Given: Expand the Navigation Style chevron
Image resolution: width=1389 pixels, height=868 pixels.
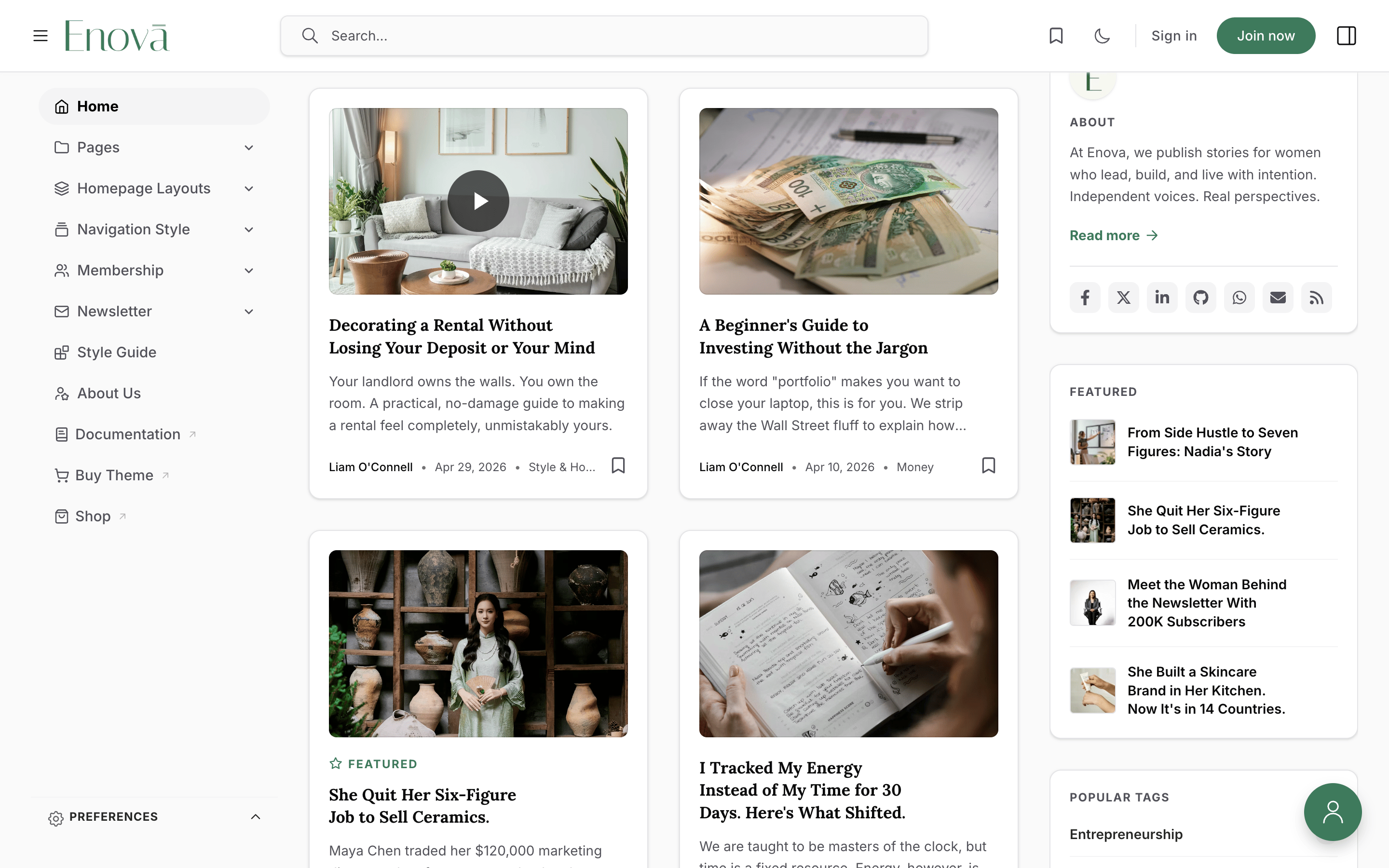Looking at the screenshot, I should (248, 230).
